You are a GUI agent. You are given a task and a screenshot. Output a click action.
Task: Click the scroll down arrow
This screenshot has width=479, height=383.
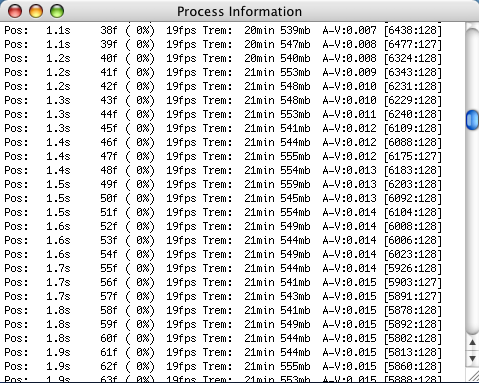pyautogui.click(x=472, y=359)
